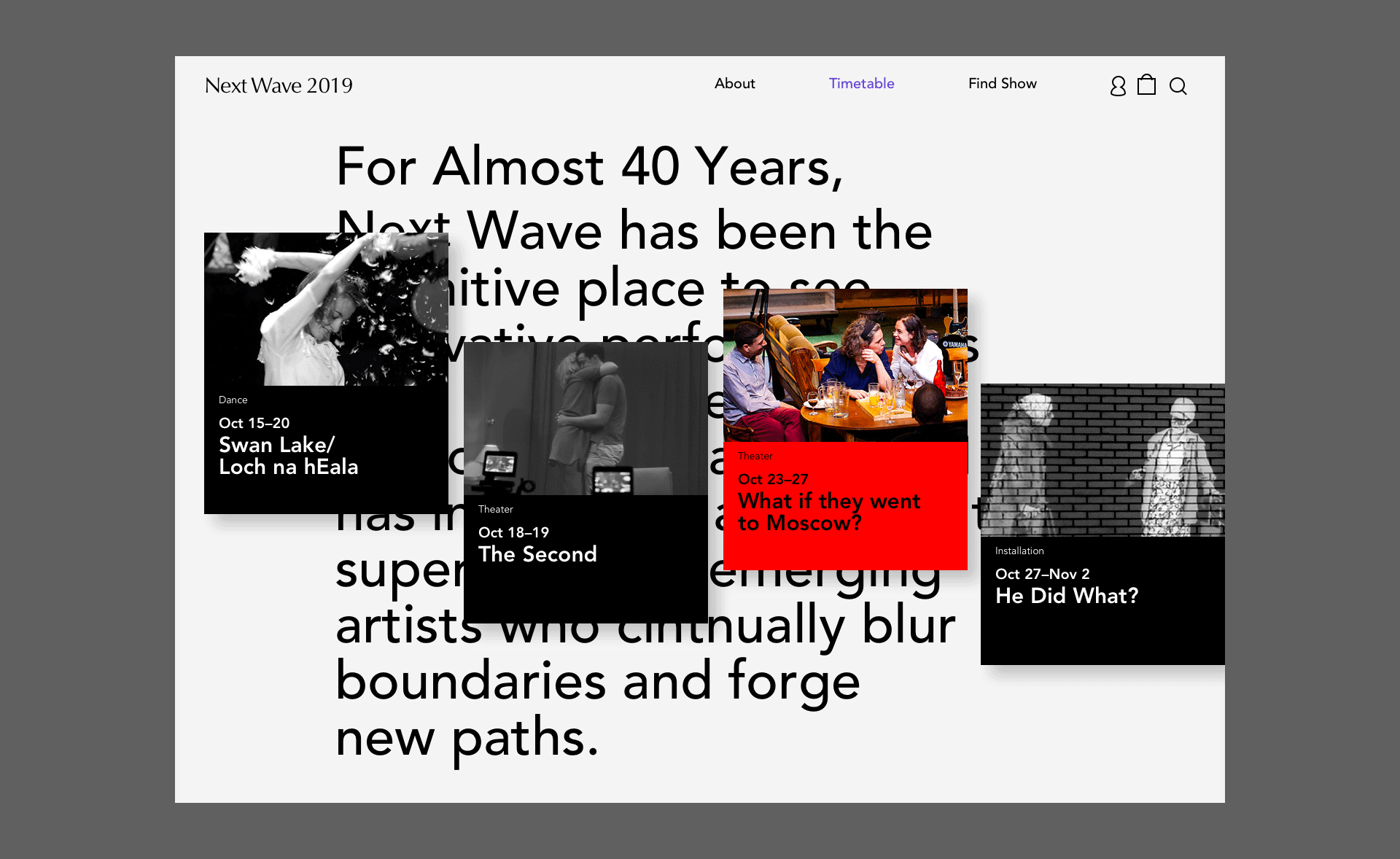
Task: Click The Second embracing couple photo
Action: (586, 419)
